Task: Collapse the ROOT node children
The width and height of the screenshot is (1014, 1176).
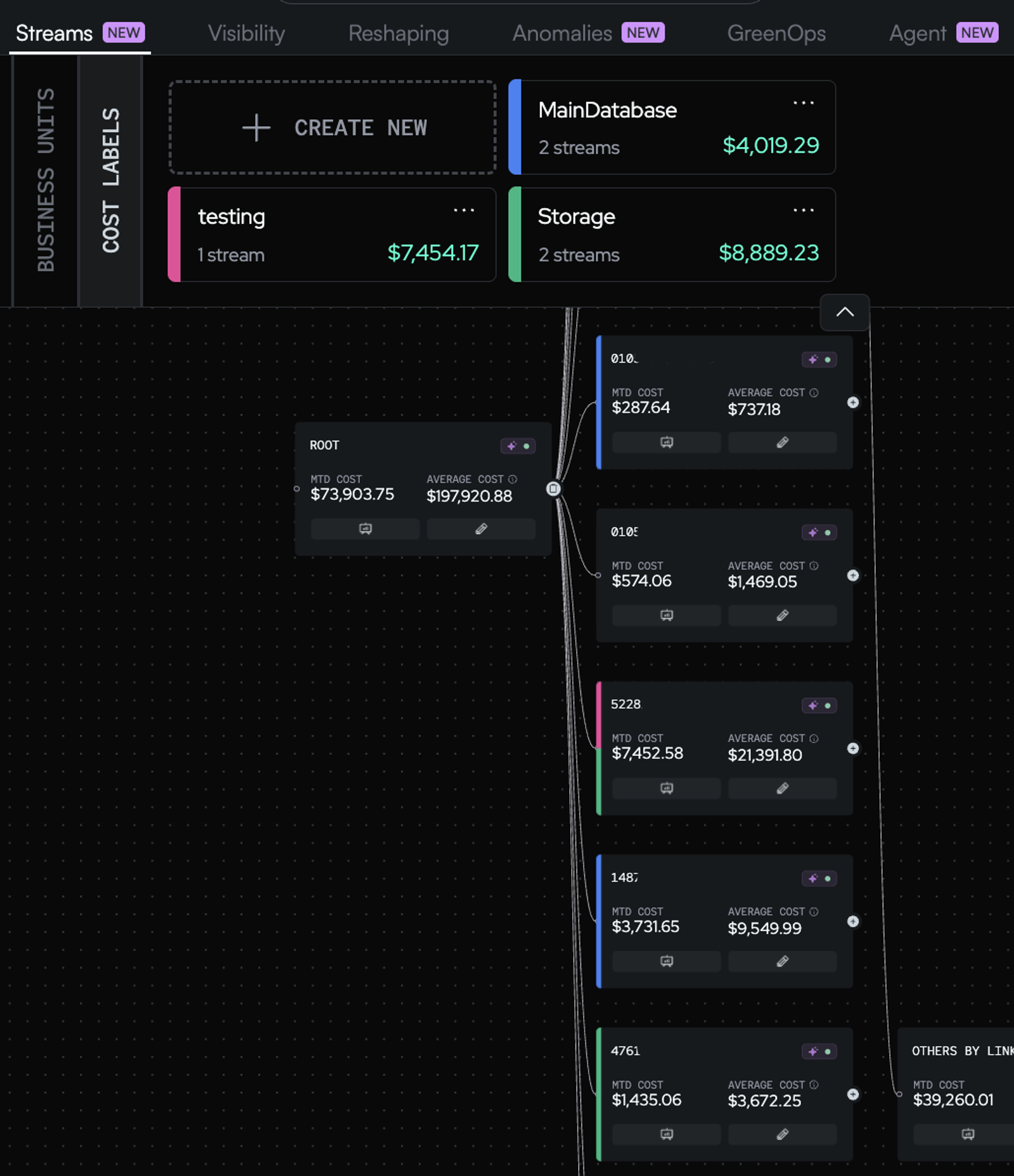Action: coord(553,489)
